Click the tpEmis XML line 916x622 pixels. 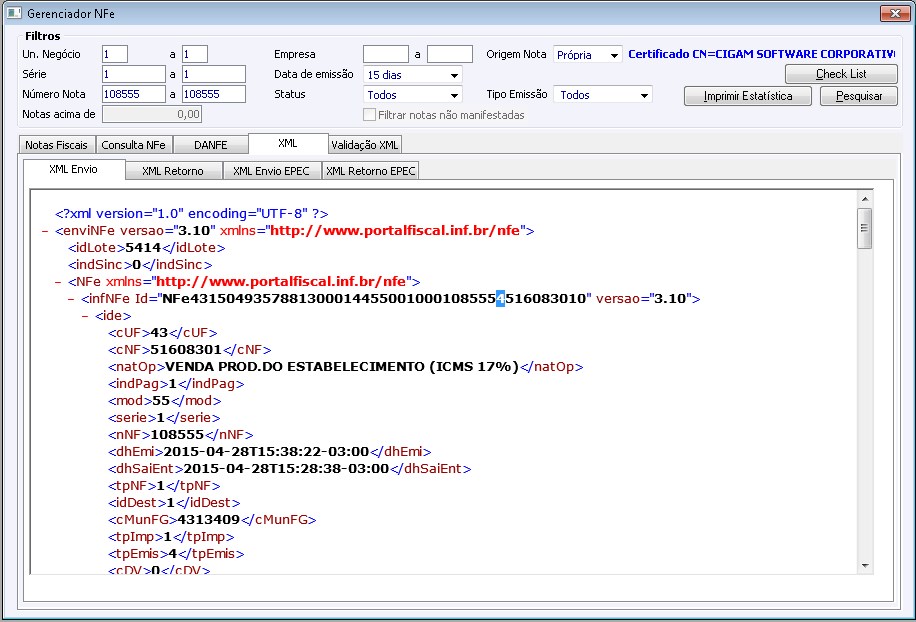(x=176, y=554)
